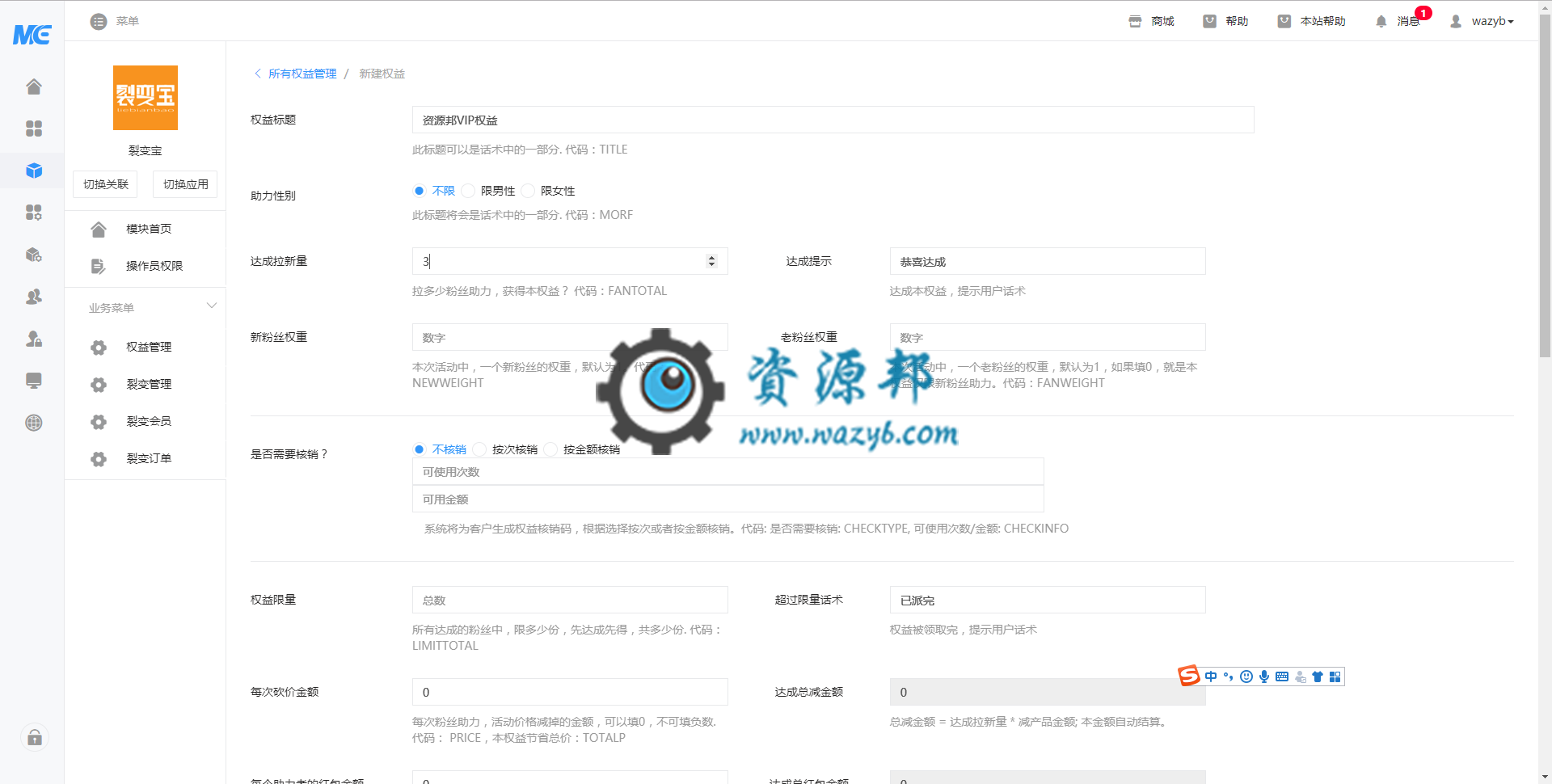Click the home icon in left sidebar
This screenshot has width=1552, height=784.
pos(33,86)
